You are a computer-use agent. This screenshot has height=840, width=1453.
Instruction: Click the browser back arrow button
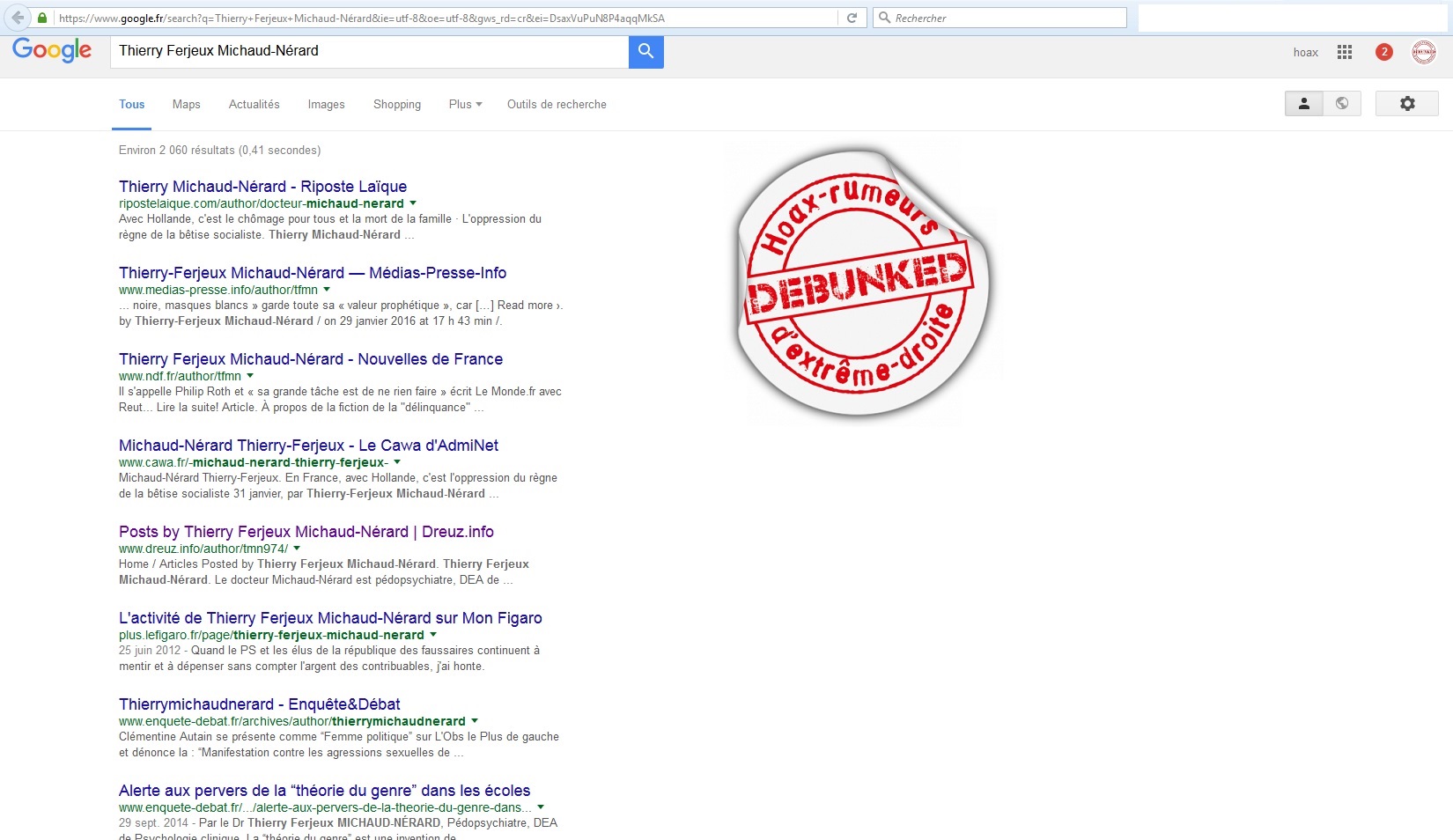pos(18,18)
